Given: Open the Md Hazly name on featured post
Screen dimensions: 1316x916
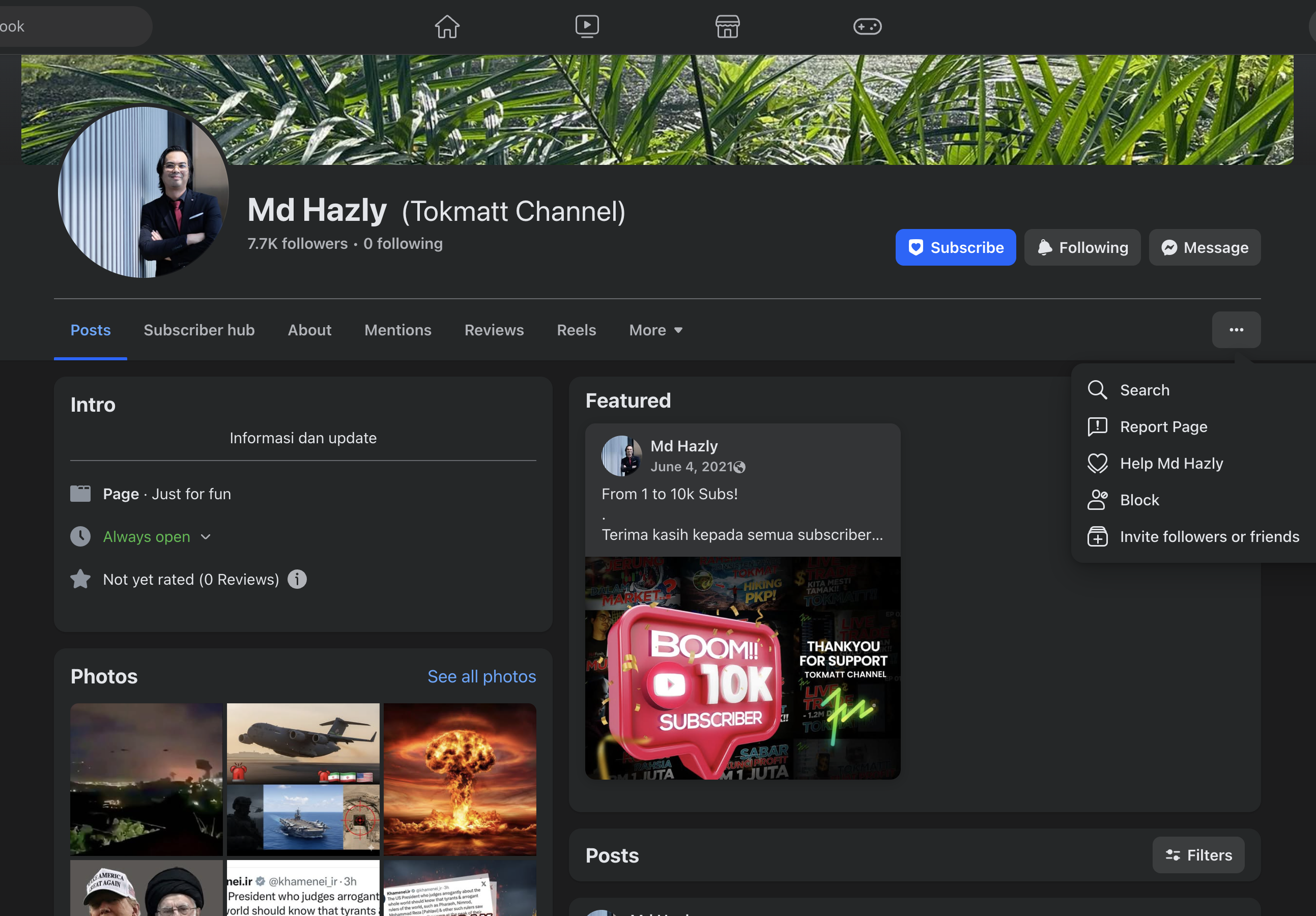Looking at the screenshot, I should point(684,446).
